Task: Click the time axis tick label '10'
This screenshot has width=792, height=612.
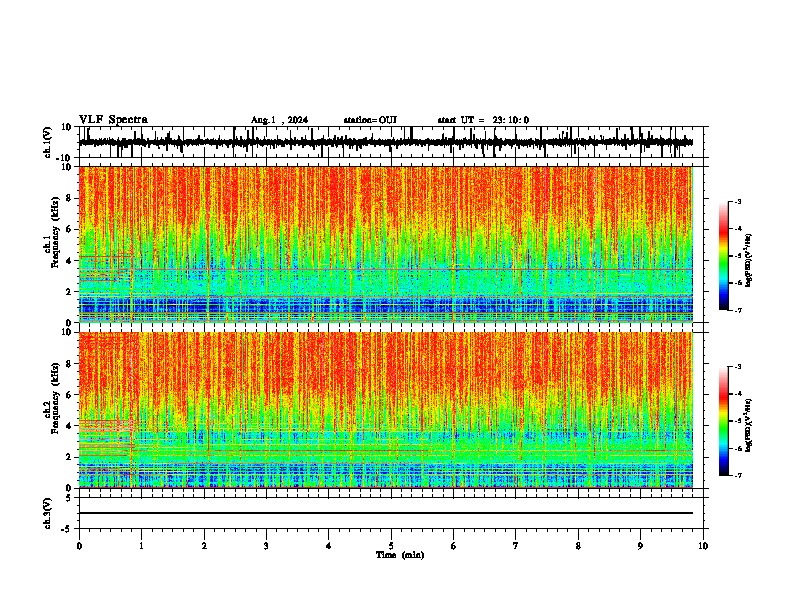Action: tap(703, 546)
